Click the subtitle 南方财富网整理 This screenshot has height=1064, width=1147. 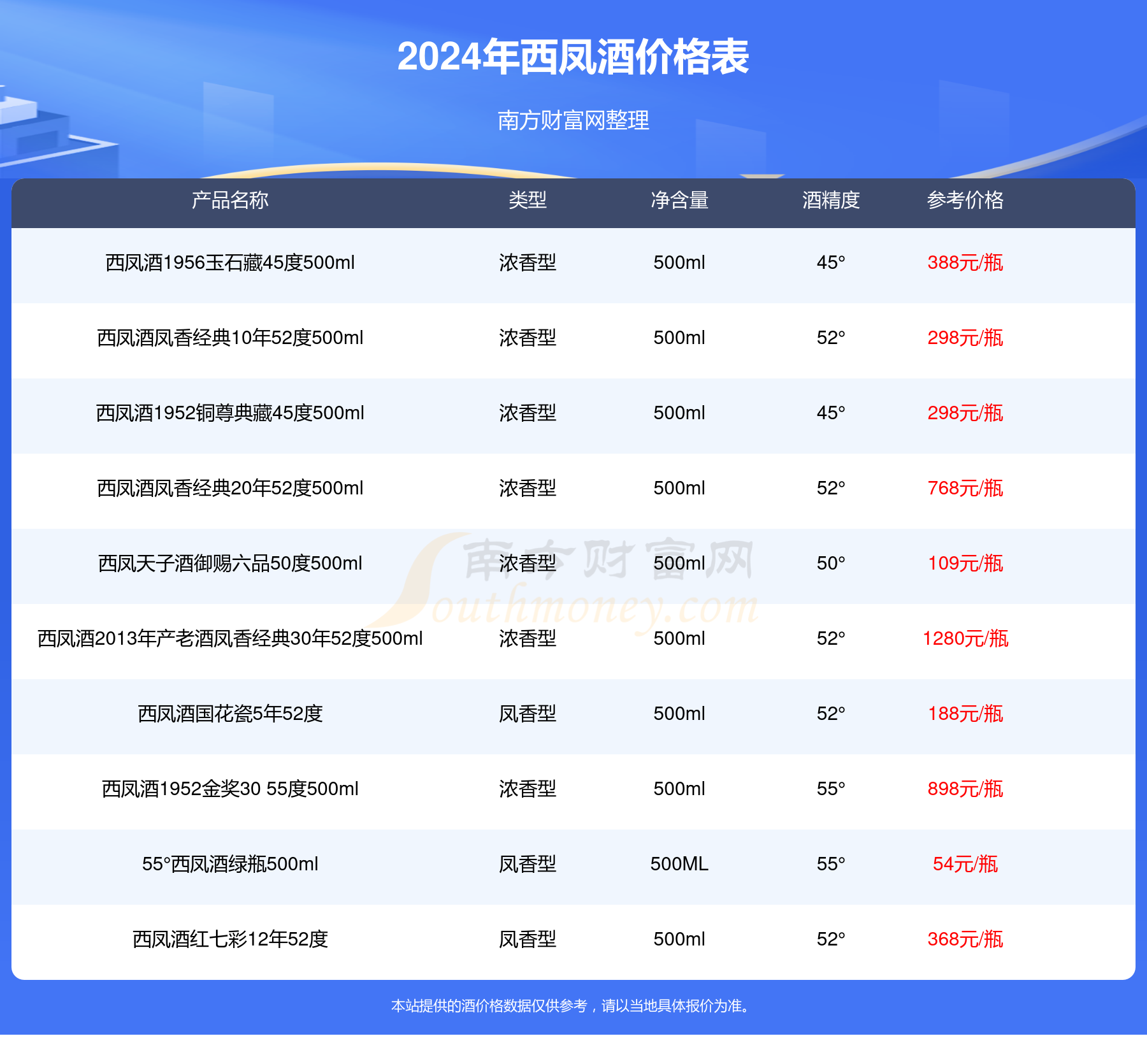573,120
